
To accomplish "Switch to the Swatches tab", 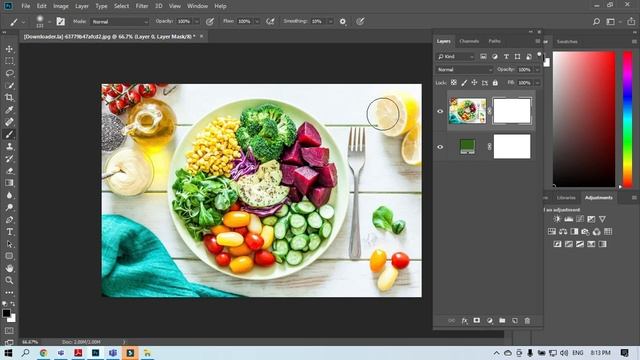I will 567,42.
